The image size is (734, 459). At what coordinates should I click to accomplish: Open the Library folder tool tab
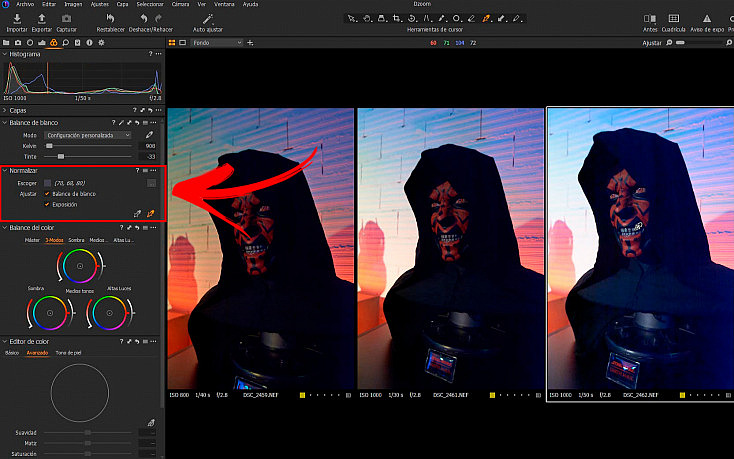(x=6, y=43)
